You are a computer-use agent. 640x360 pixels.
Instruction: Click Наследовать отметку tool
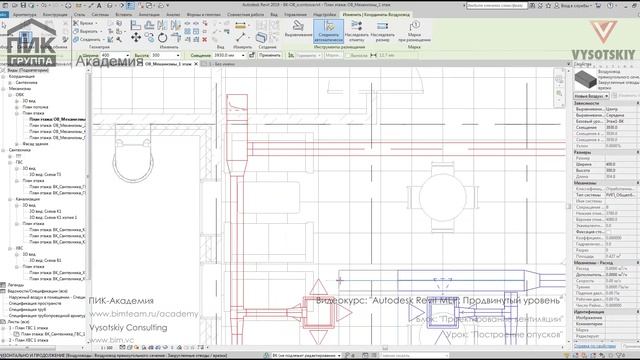(356, 31)
